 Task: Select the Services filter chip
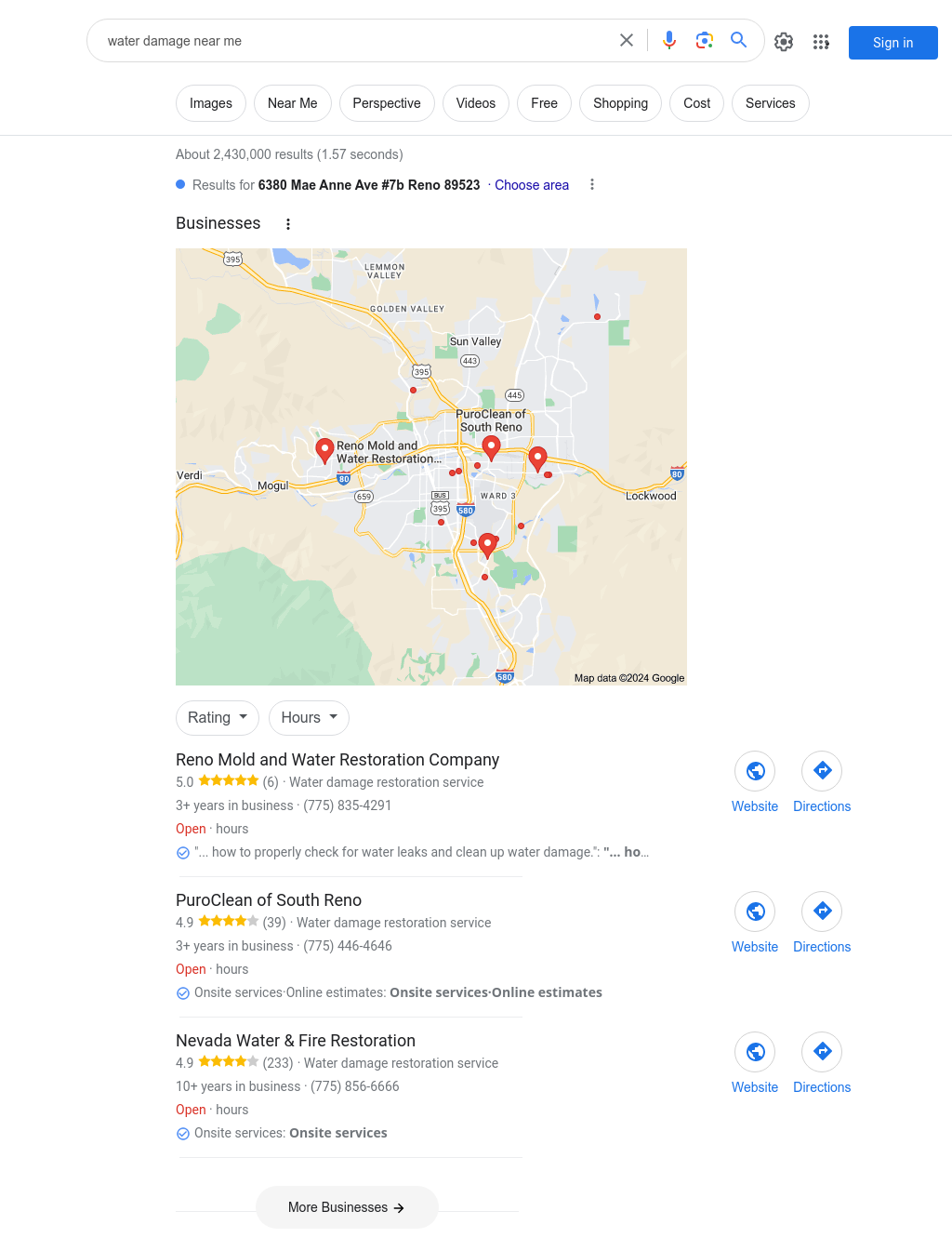point(771,103)
